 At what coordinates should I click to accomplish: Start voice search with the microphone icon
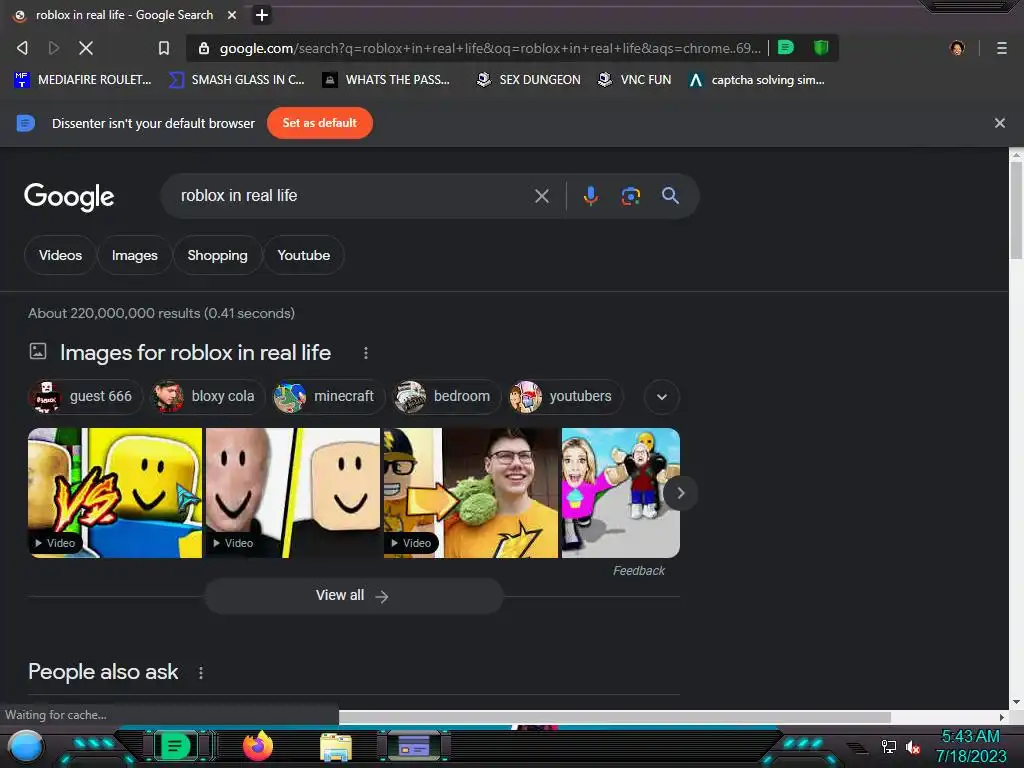[x=590, y=196]
